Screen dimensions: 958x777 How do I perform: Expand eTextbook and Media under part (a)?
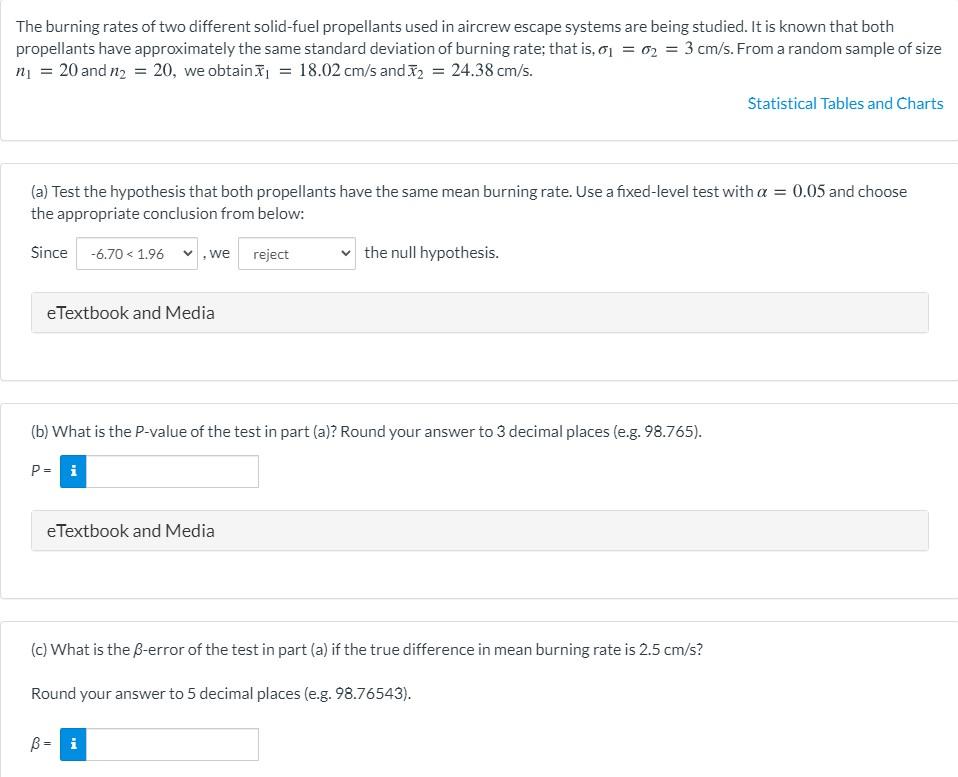(x=480, y=313)
